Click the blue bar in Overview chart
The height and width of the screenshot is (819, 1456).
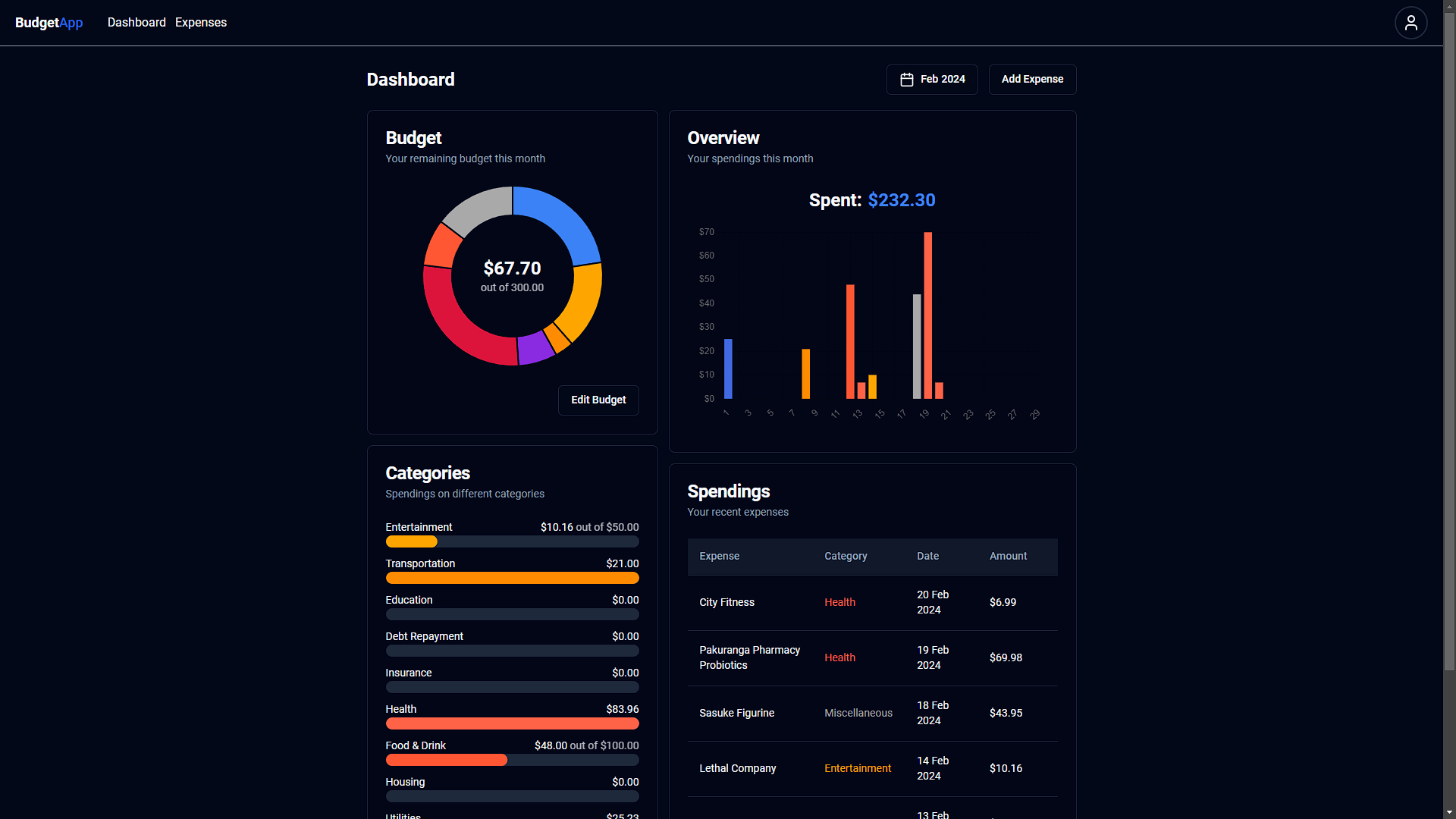(x=728, y=369)
